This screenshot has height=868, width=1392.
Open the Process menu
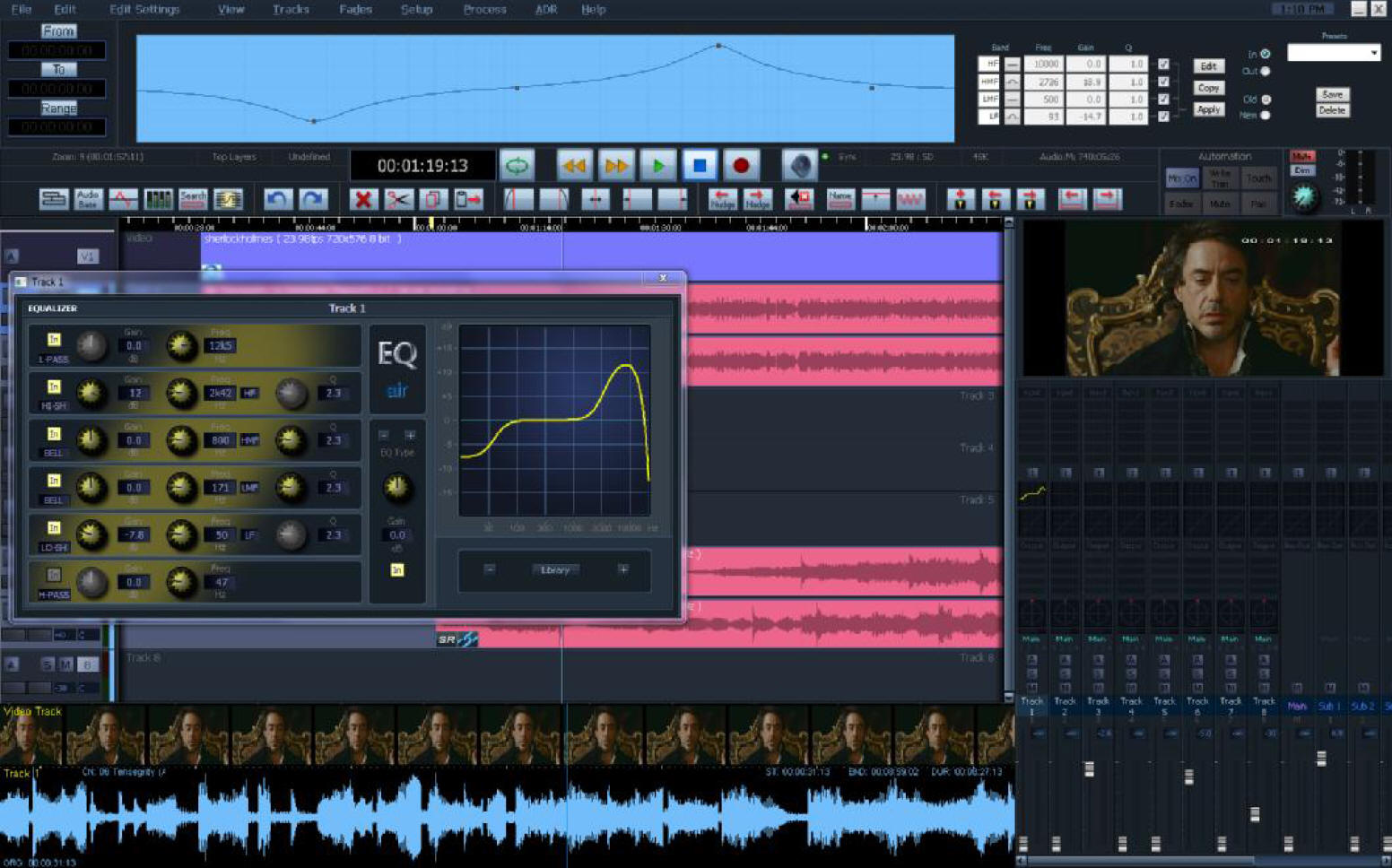(484, 10)
